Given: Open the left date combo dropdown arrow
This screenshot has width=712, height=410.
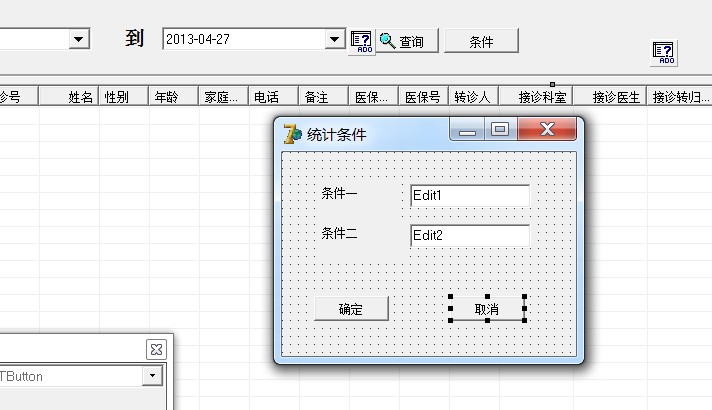Looking at the screenshot, I should pos(79,39).
